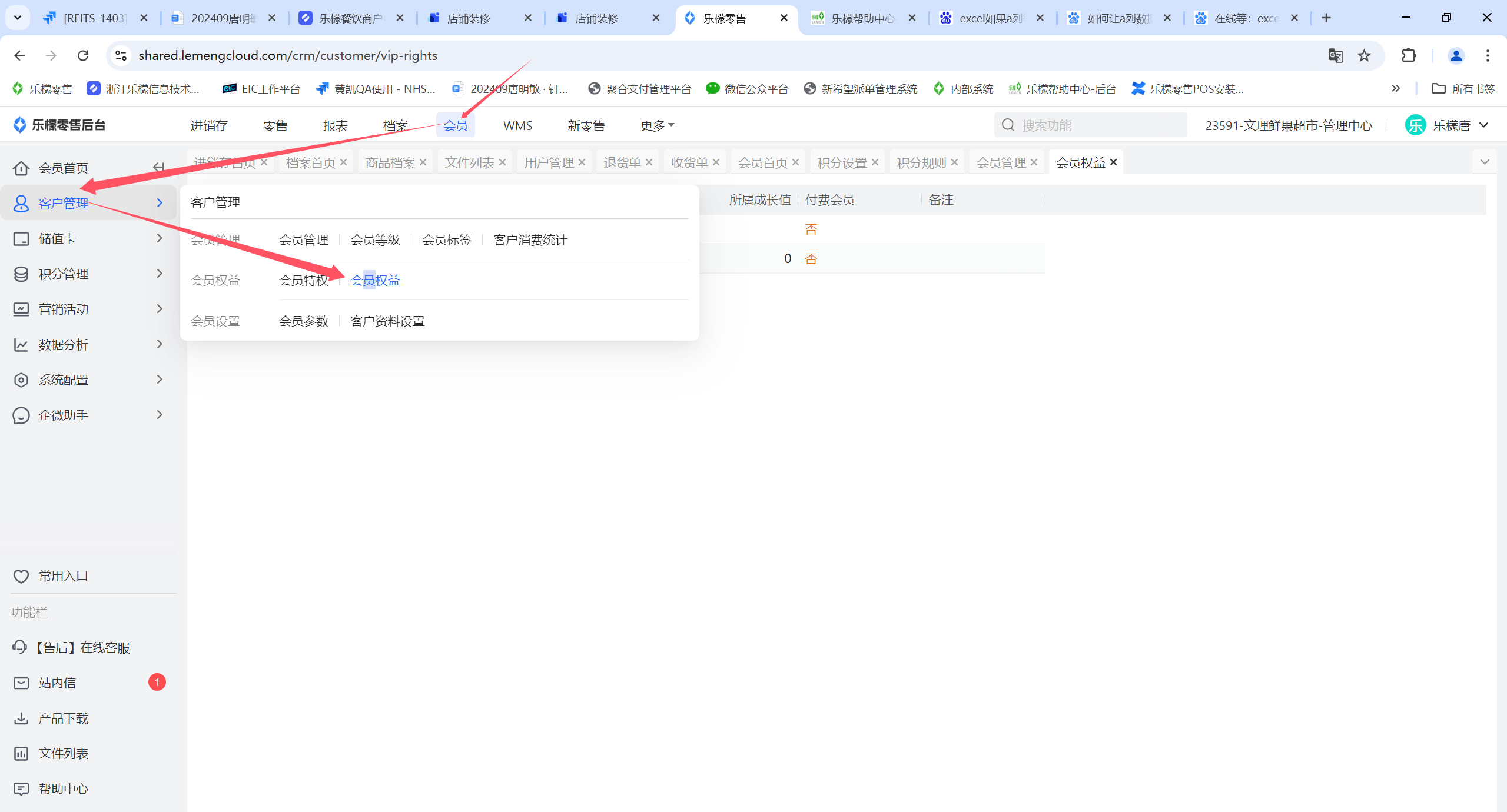
Task: Click the green 乐 user avatar
Action: tap(1415, 125)
